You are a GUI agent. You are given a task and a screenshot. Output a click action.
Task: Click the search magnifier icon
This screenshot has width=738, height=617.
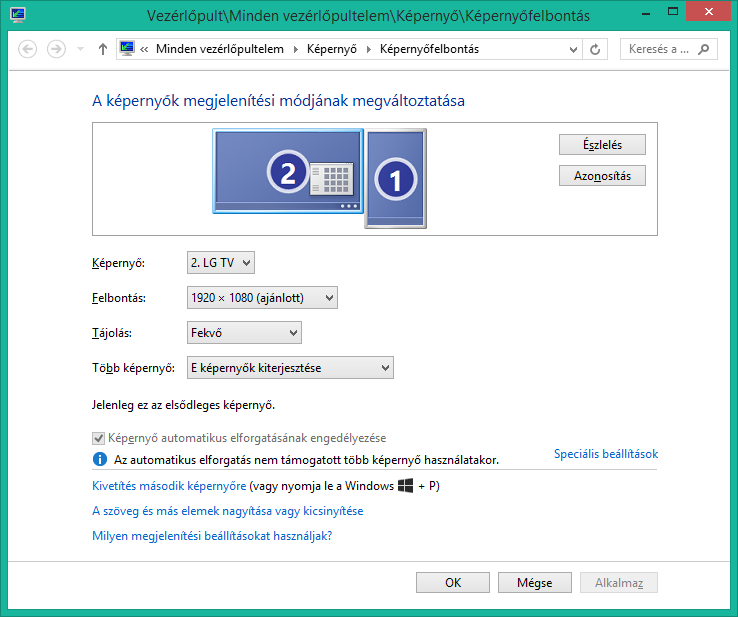(704, 49)
